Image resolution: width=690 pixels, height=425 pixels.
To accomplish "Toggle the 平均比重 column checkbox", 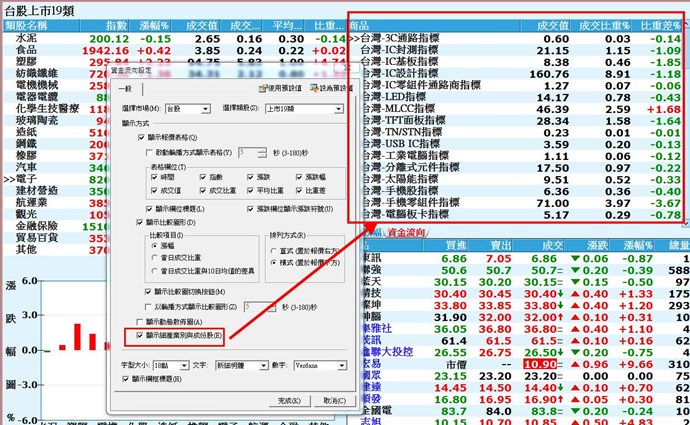I will [250, 191].
